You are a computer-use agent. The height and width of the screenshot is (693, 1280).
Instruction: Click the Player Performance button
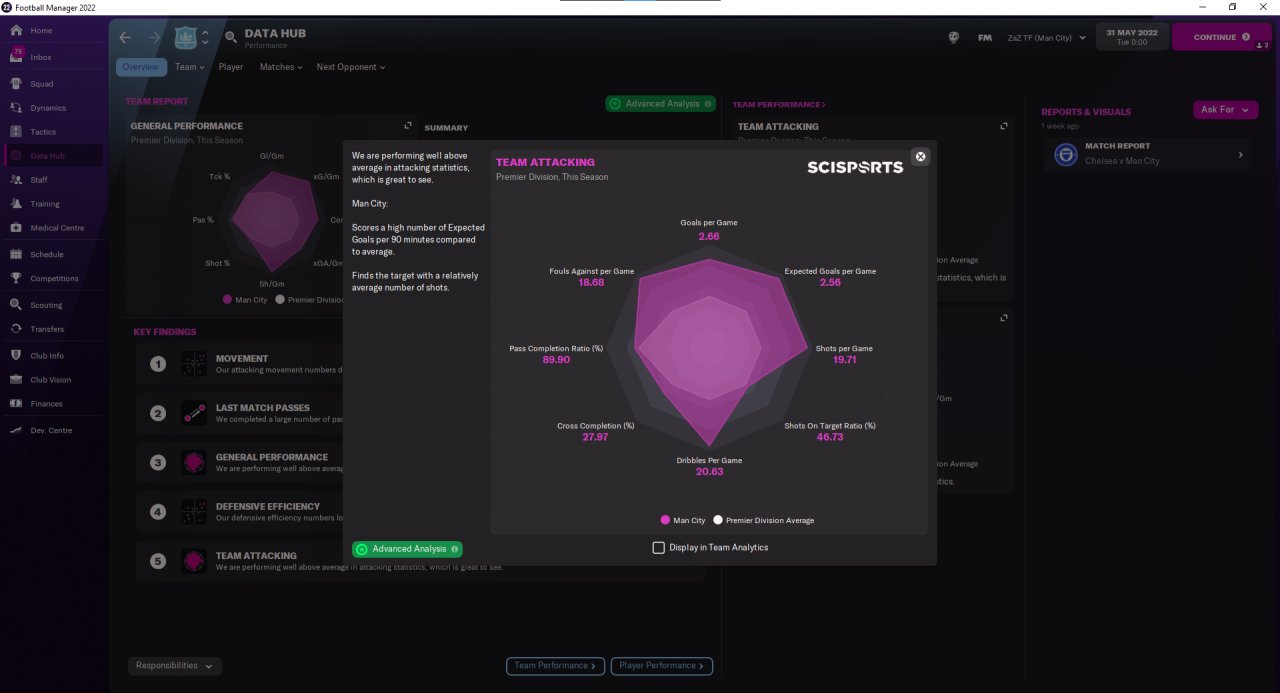[x=662, y=665]
